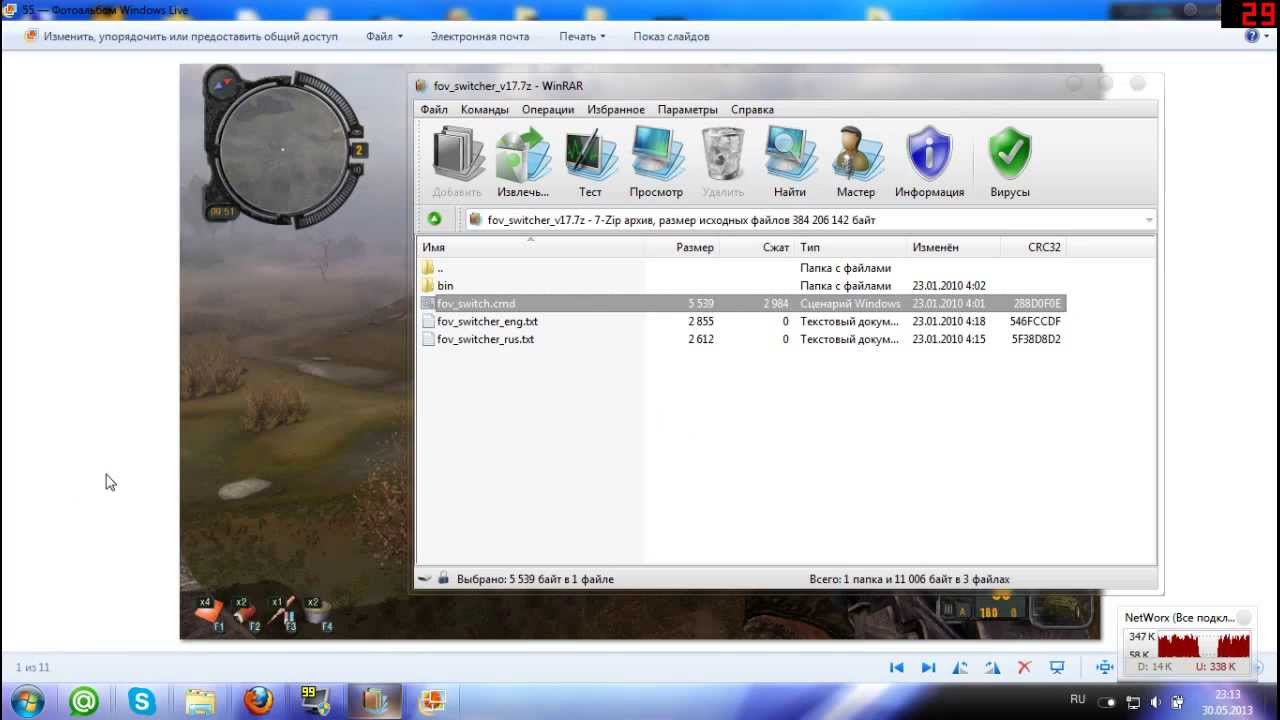The height and width of the screenshot is (720, 1280).
Task: Start the Вирусы virus scan tool
Action: [x=1010, y=162]
